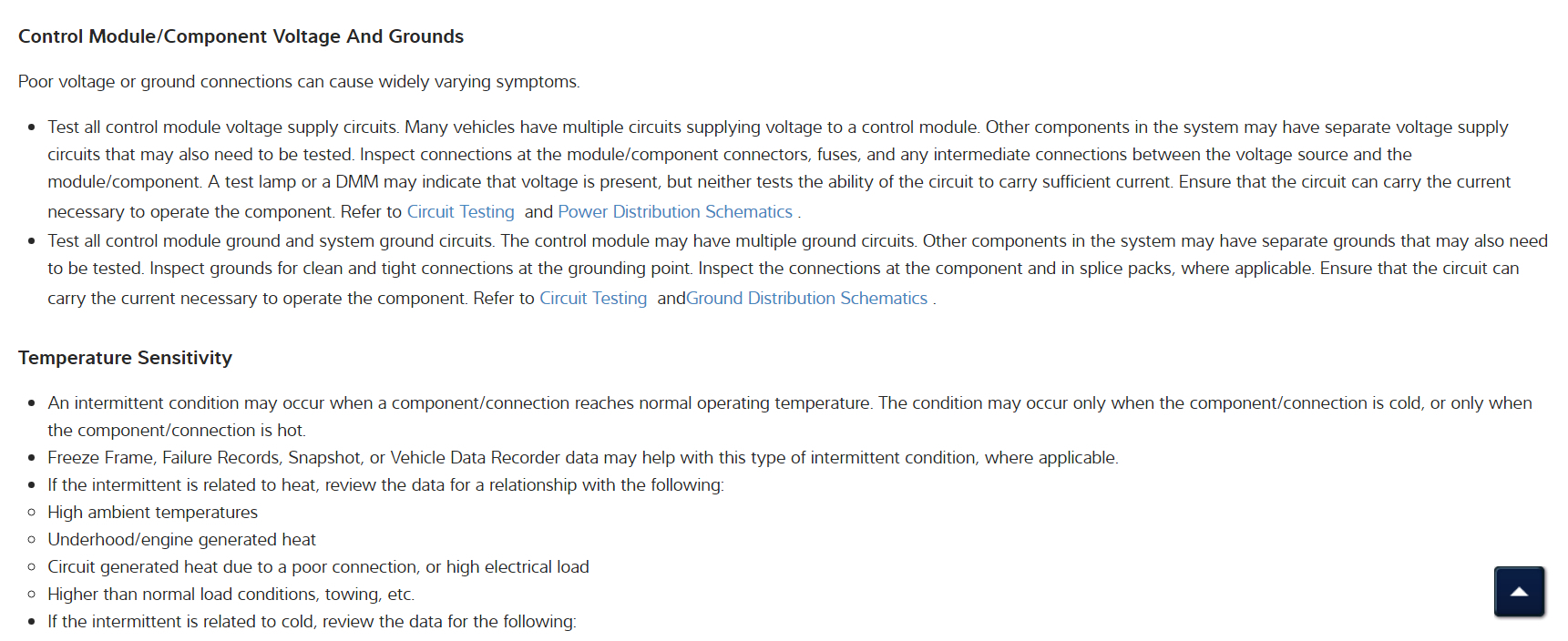Open Circuit Testing link beside Power Distribution Schematics
This screenshot has height=641, width=1568.
(460, 212)
